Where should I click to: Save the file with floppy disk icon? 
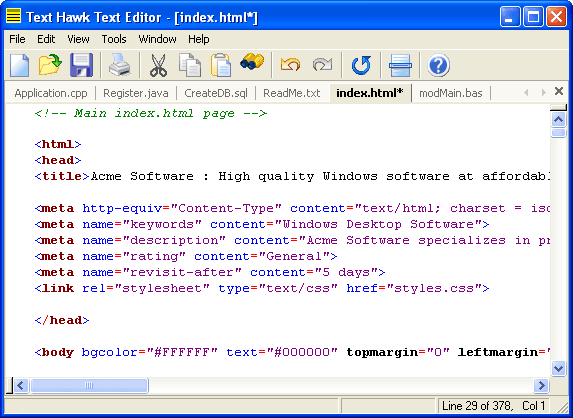coord(81,65)
